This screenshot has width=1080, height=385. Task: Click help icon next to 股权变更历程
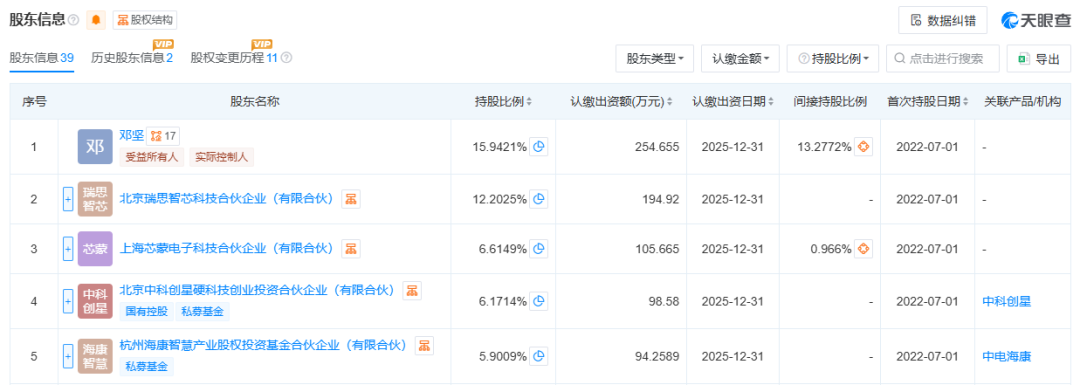(287, 59)
